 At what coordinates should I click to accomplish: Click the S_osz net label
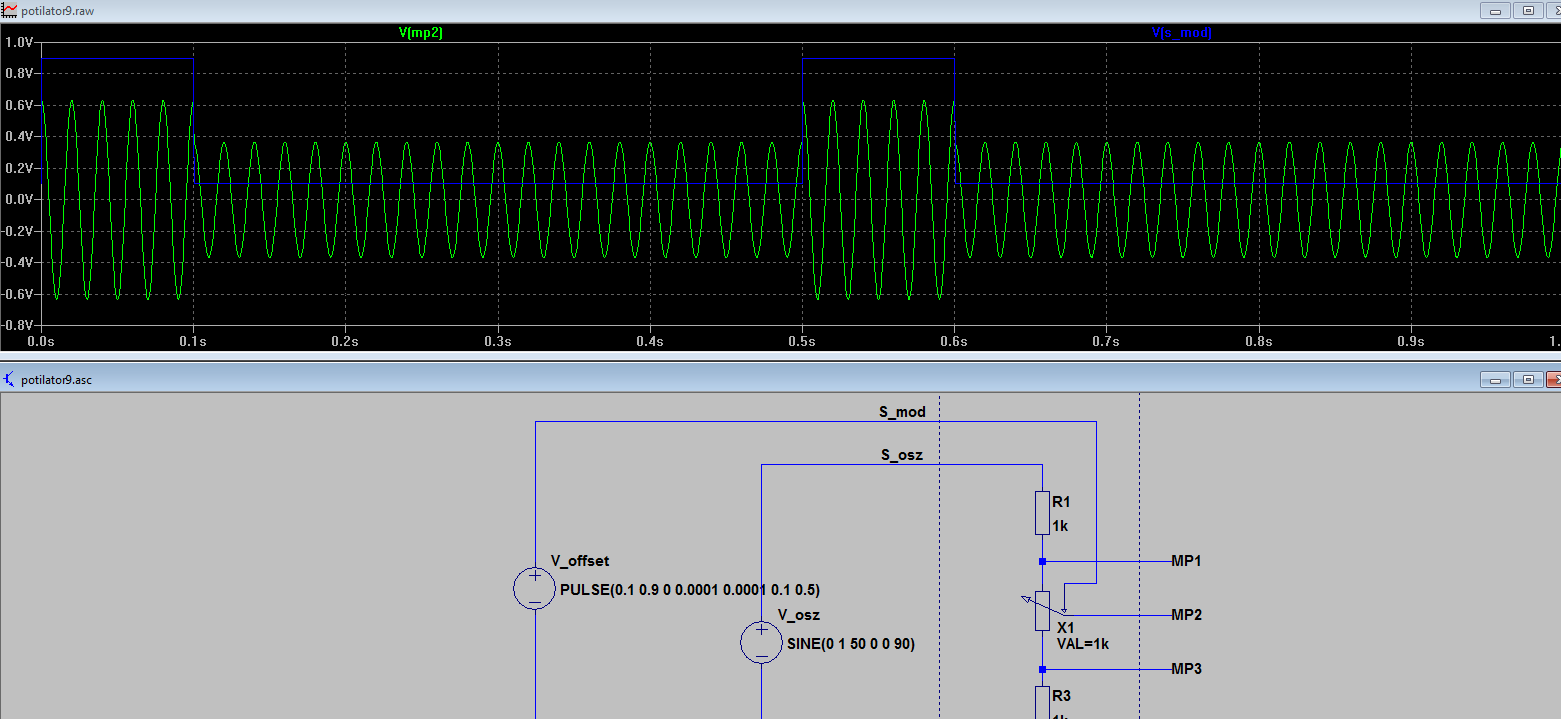902,455
